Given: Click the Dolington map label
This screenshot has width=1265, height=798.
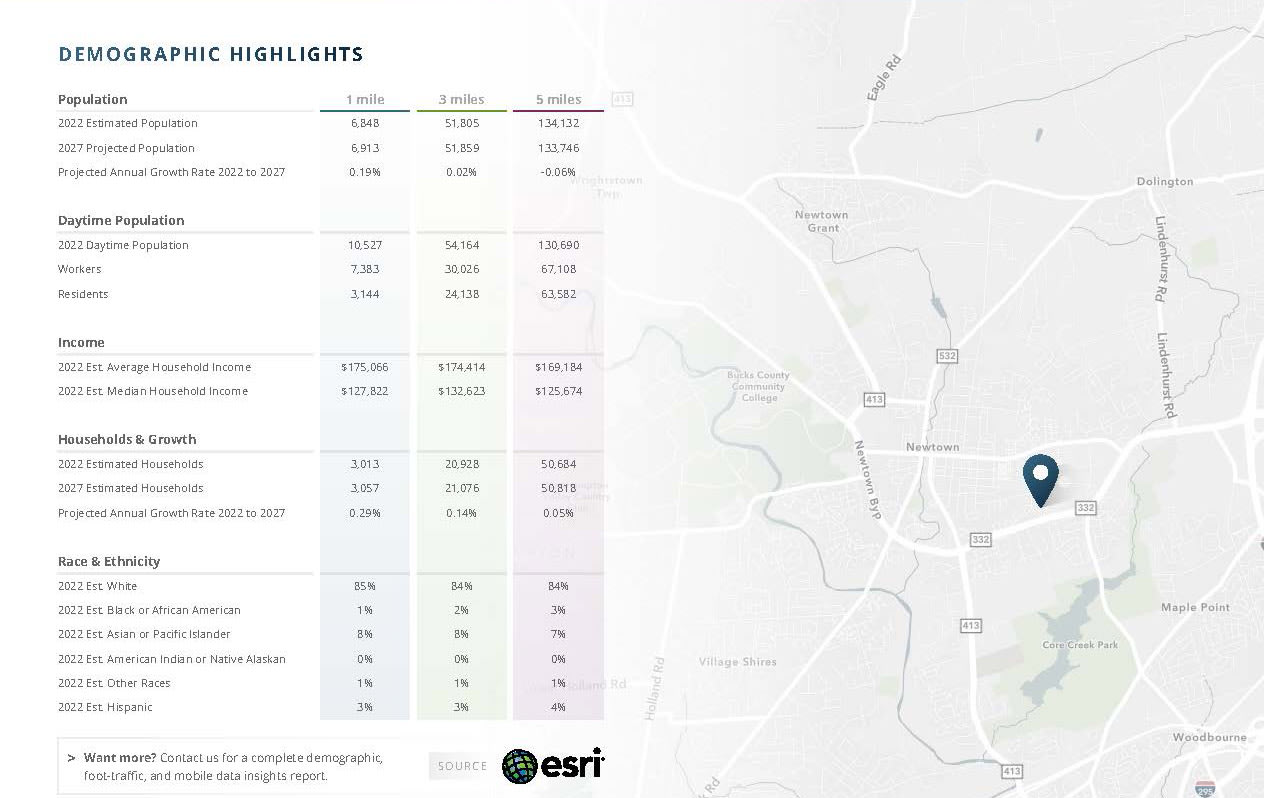Looking at the screenshot, I should click(x=1165, y=181).
